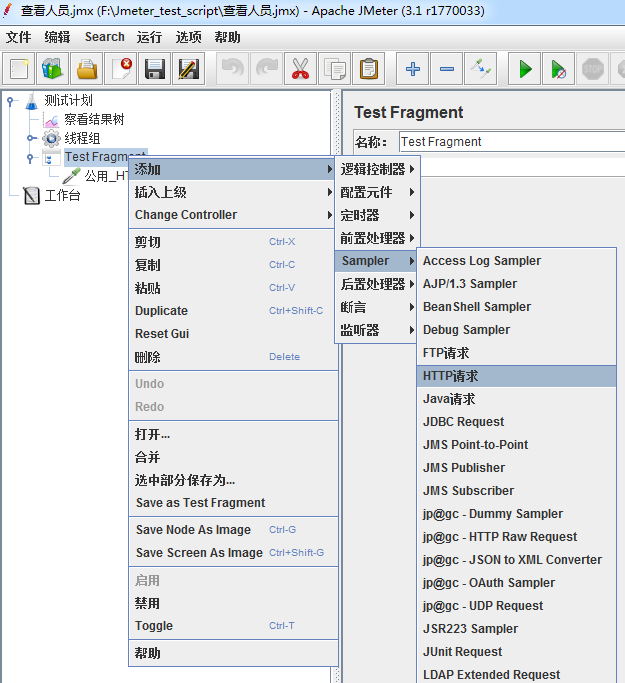The height and width of the screenshot is (683, 625).
Task: Click the Start no pauses icon
Action: coord(558,69)
